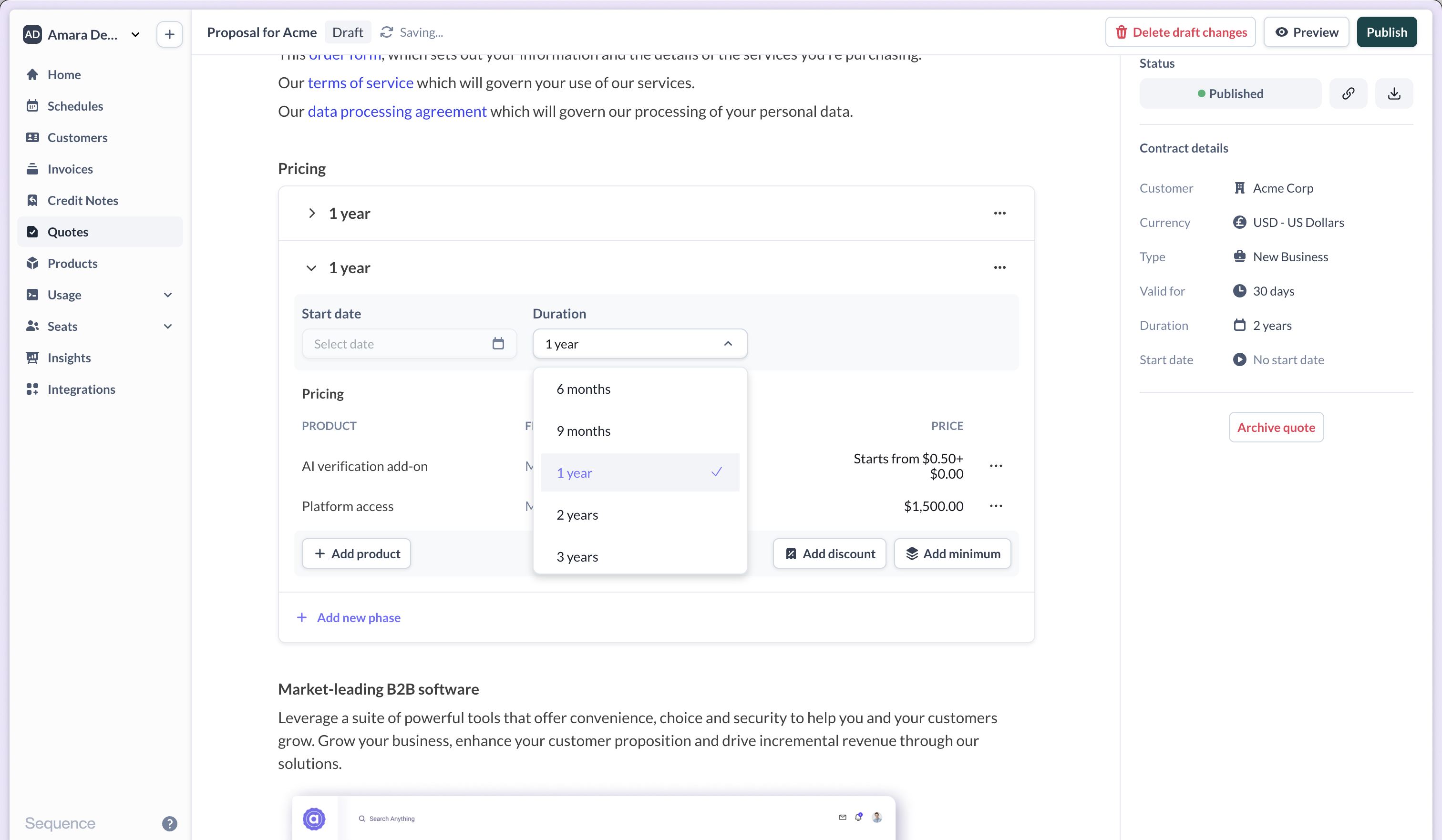
Task: Open the data processing agreement link
Action: pos(397,112)
